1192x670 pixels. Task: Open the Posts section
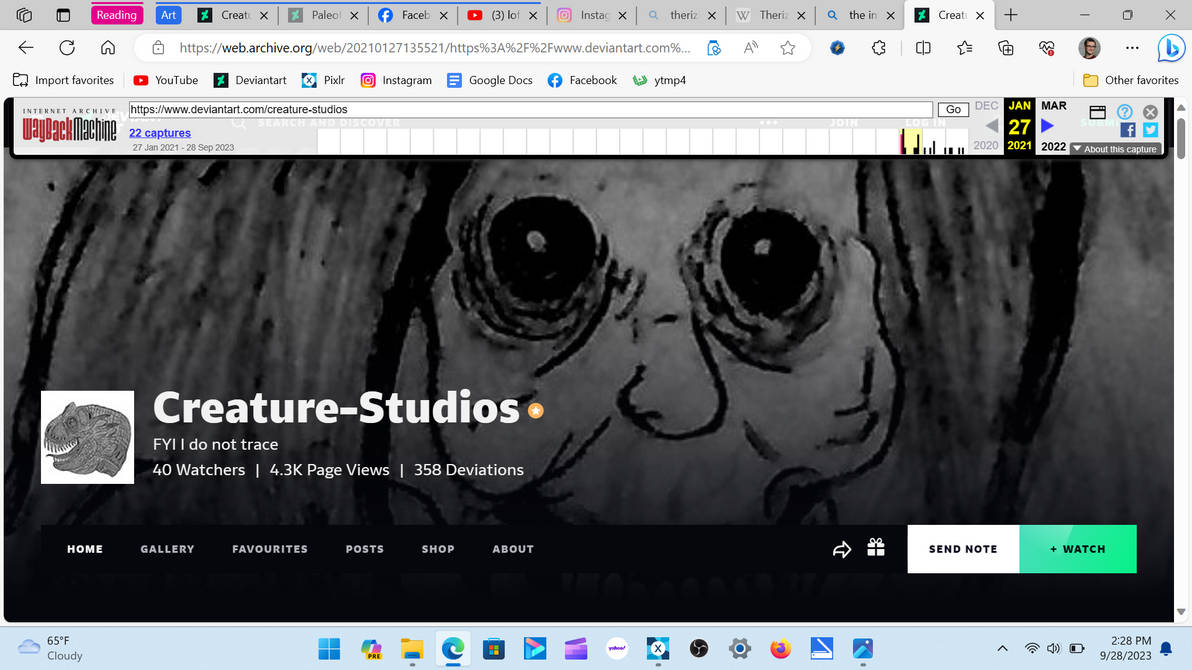click(x=364, y=549)
